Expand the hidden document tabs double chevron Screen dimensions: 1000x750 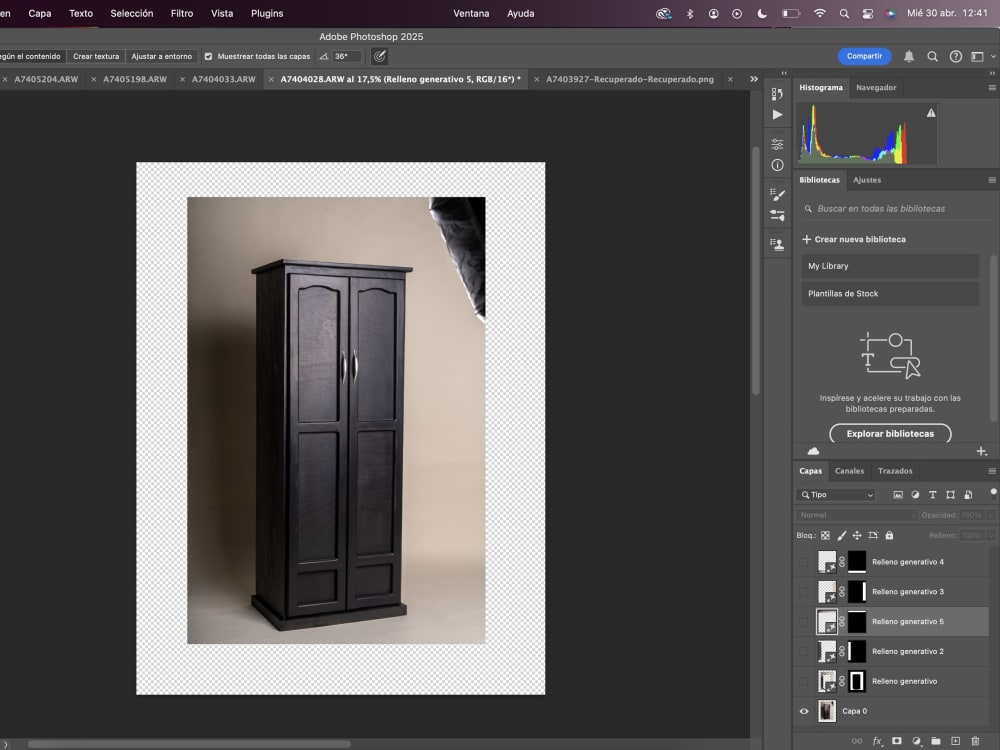click(754, 79)
